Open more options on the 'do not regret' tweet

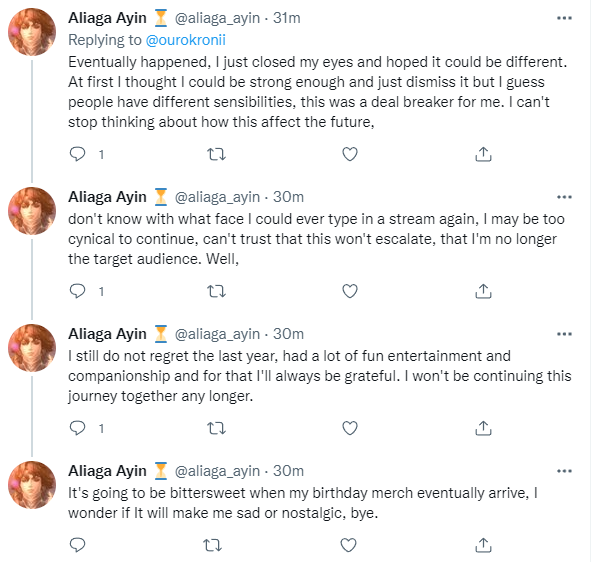point(564,334)
